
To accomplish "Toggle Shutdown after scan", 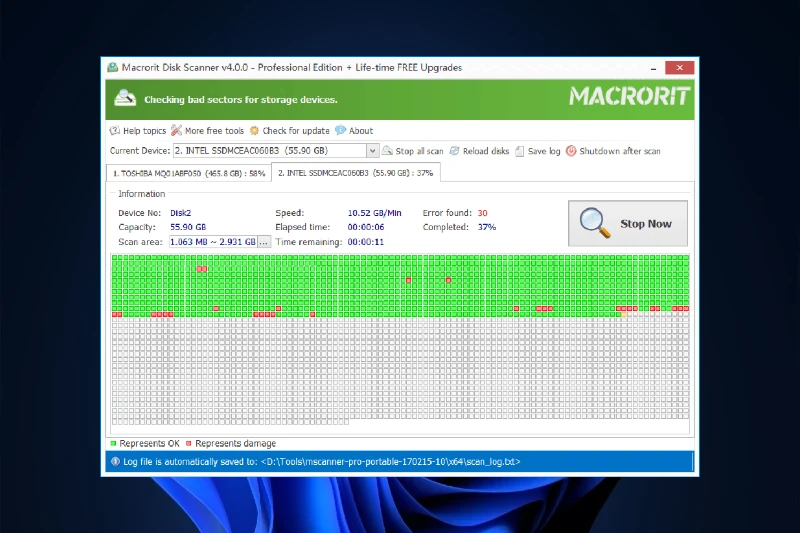I will point(620,151).
